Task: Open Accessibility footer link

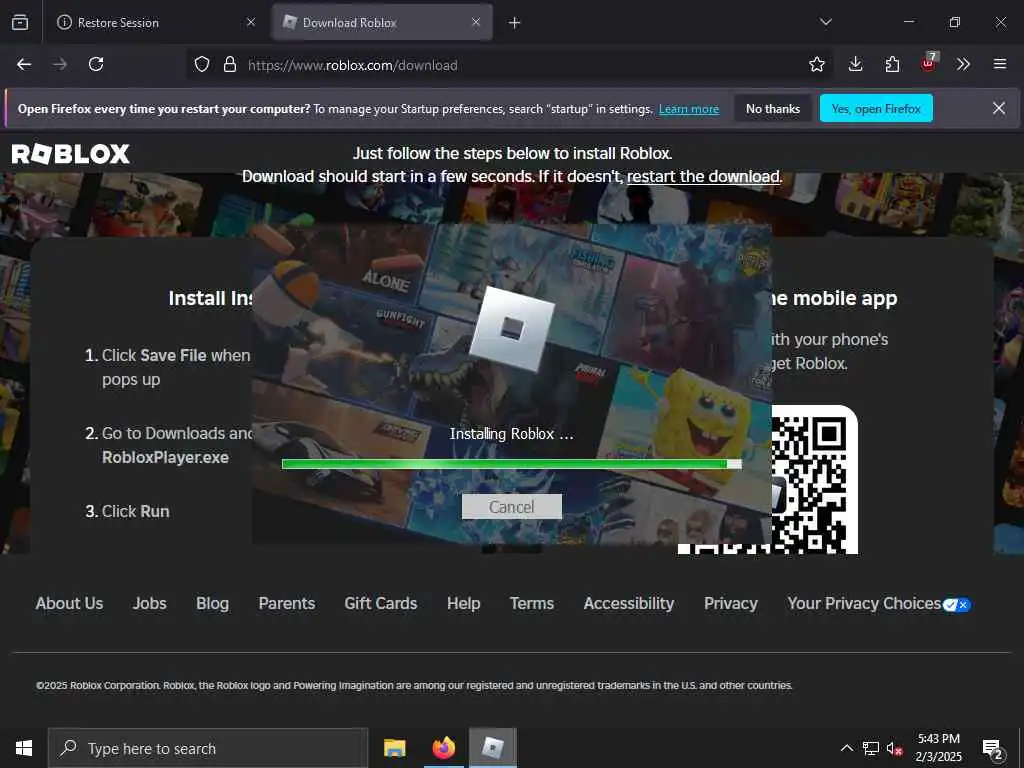Action: (x=629, y=603)
